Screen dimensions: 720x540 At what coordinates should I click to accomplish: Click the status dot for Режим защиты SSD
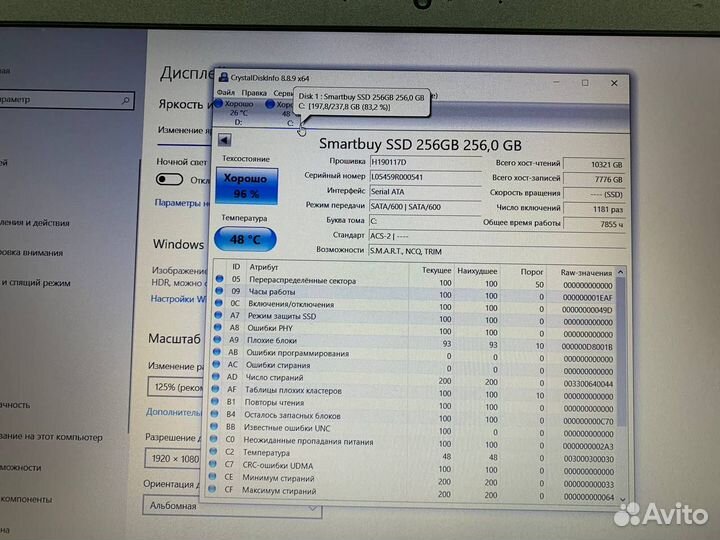click(x=218, y=315)
